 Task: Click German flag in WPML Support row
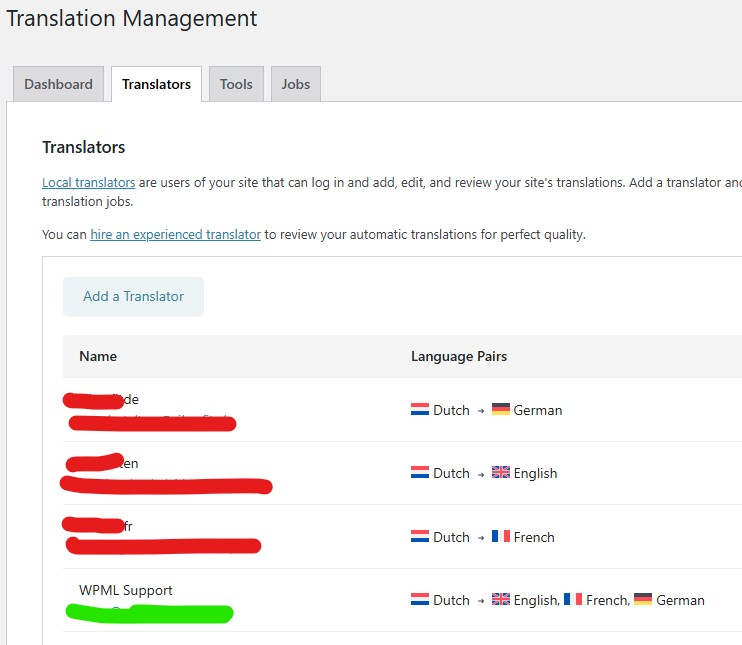(643, 599)
